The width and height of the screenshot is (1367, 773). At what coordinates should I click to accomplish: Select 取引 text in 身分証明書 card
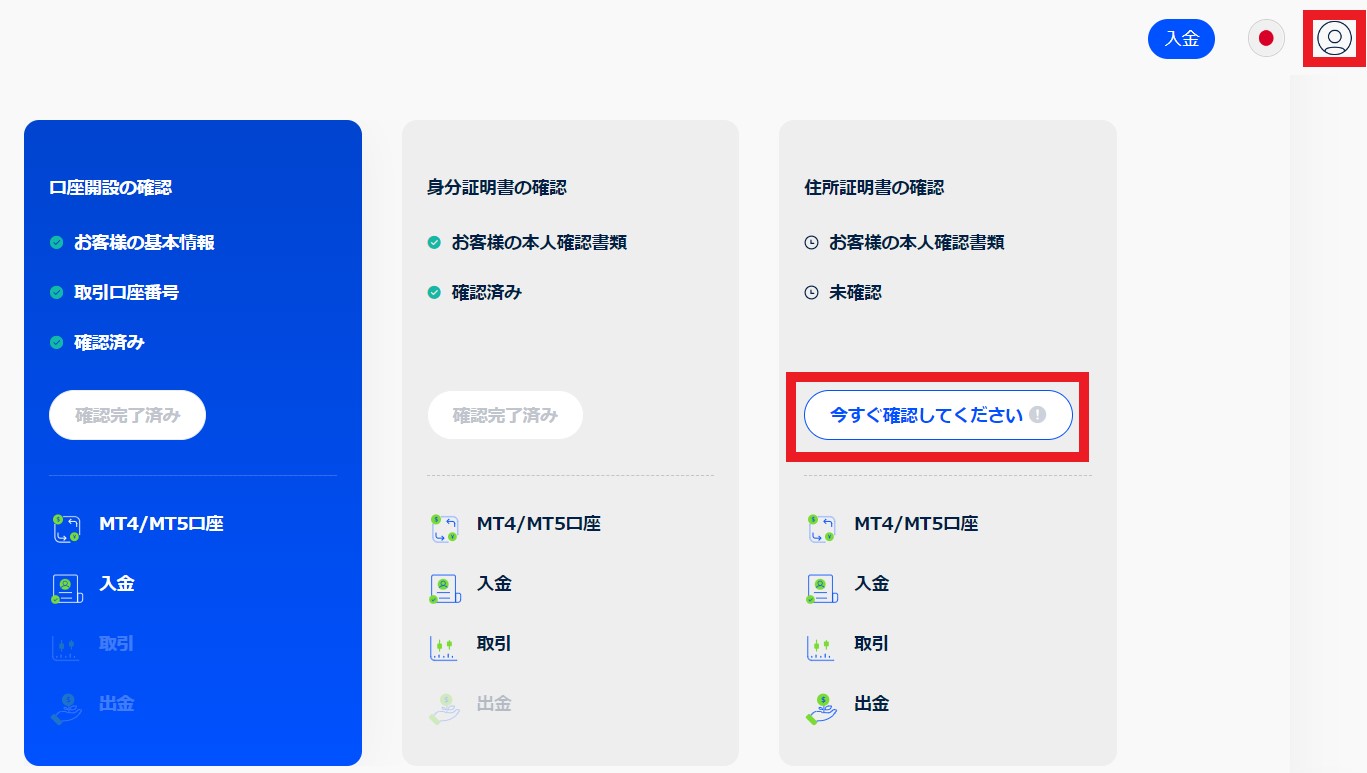click(494, 643)
